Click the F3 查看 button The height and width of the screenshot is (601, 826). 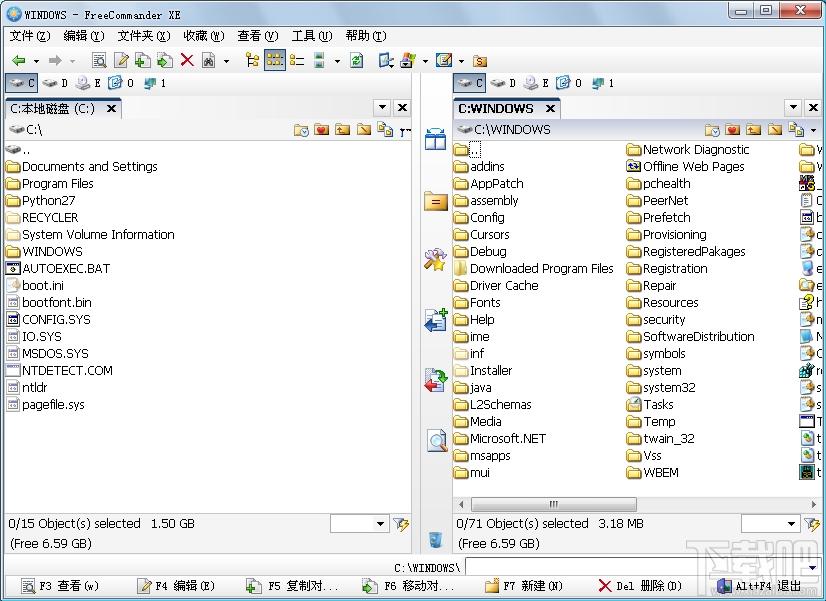60,586
